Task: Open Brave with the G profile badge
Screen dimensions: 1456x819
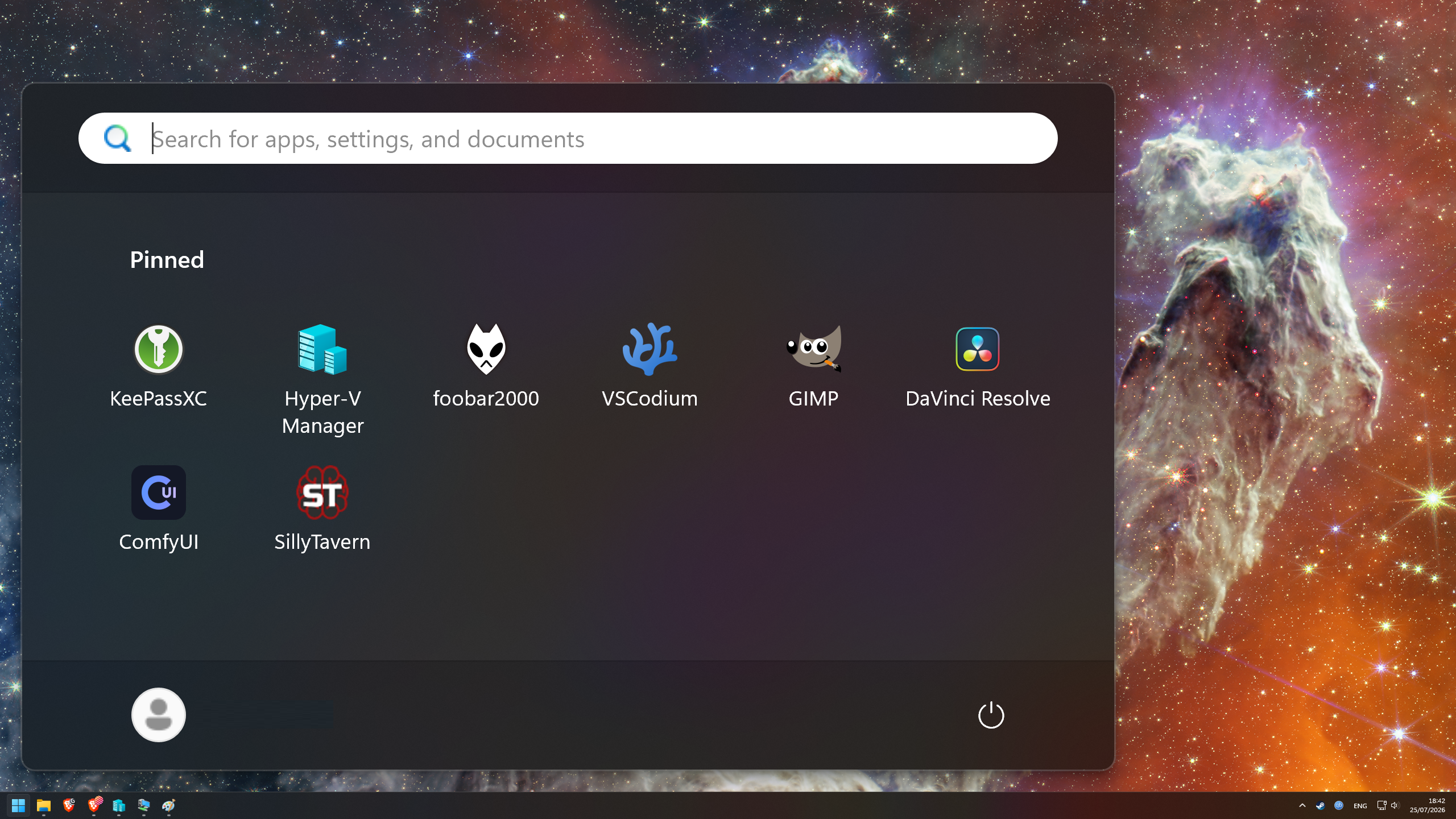Action: [69, 805]
